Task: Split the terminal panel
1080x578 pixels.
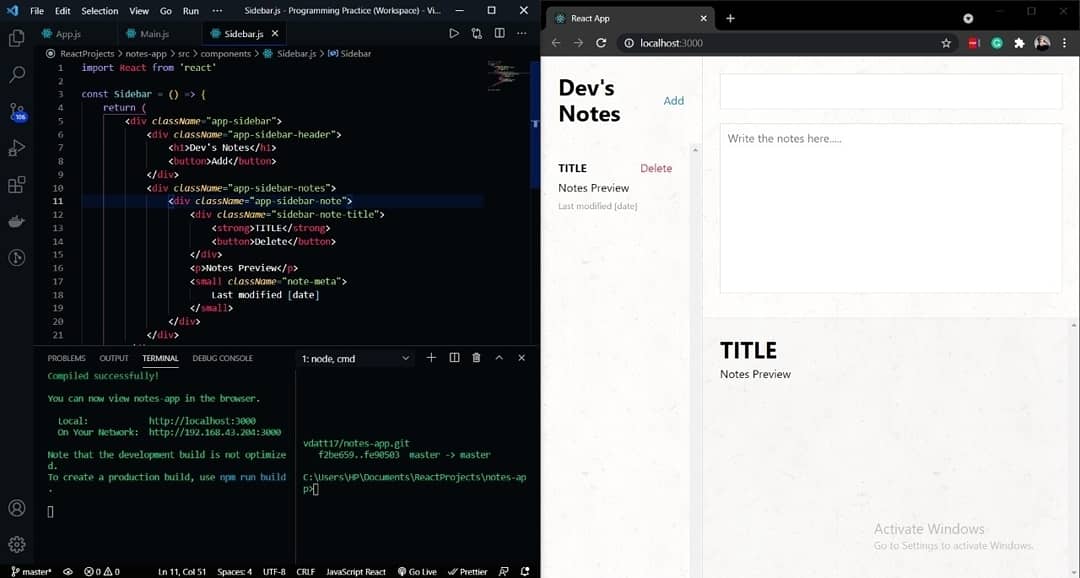Action: [x=454, y=358]
